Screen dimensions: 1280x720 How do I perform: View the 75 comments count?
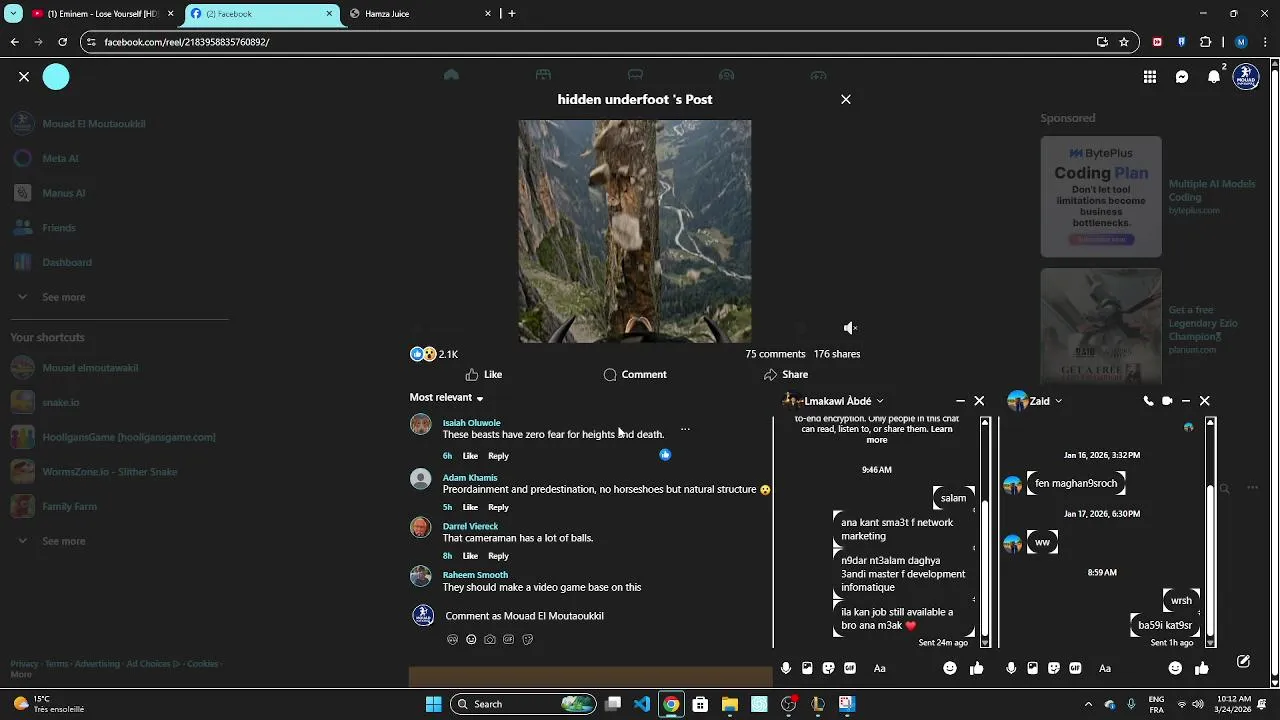[x=775, y=354]
